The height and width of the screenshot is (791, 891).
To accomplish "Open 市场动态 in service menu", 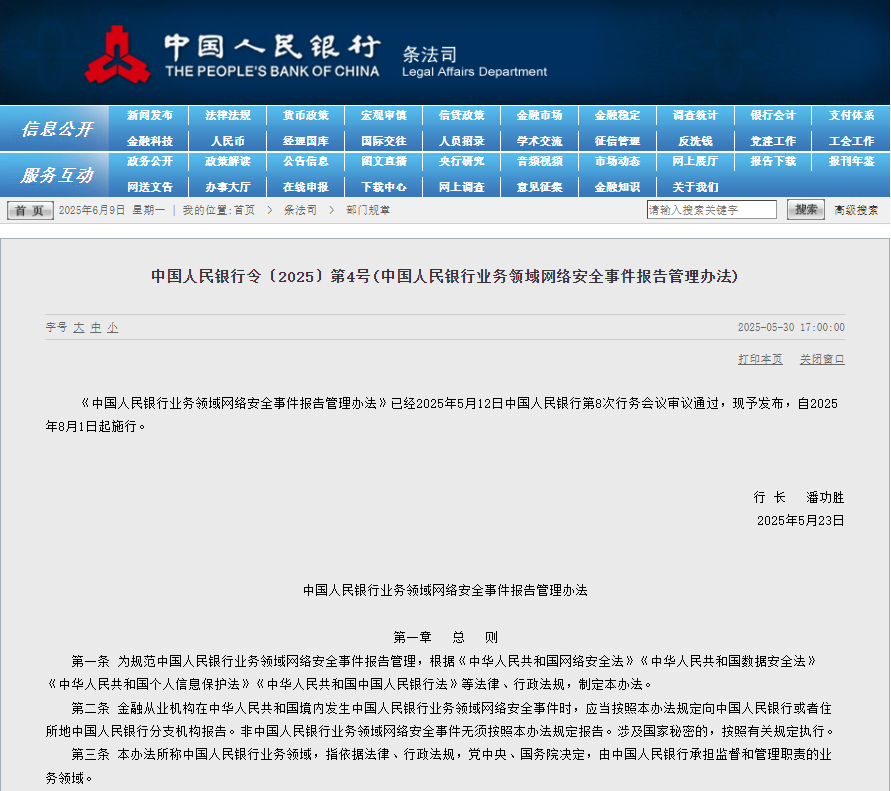I will (617, 161).
